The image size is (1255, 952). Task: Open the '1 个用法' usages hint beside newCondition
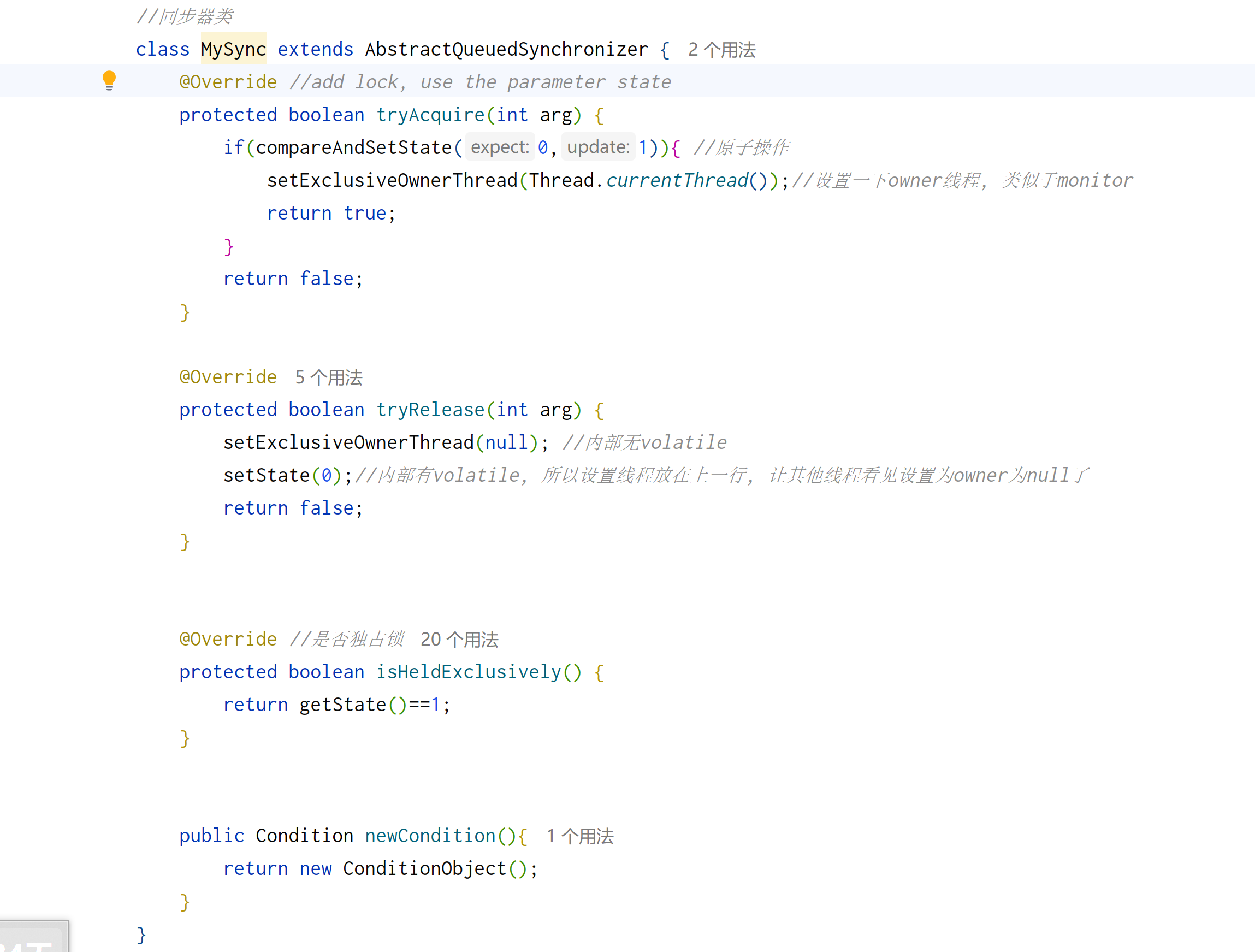point(579,836)
